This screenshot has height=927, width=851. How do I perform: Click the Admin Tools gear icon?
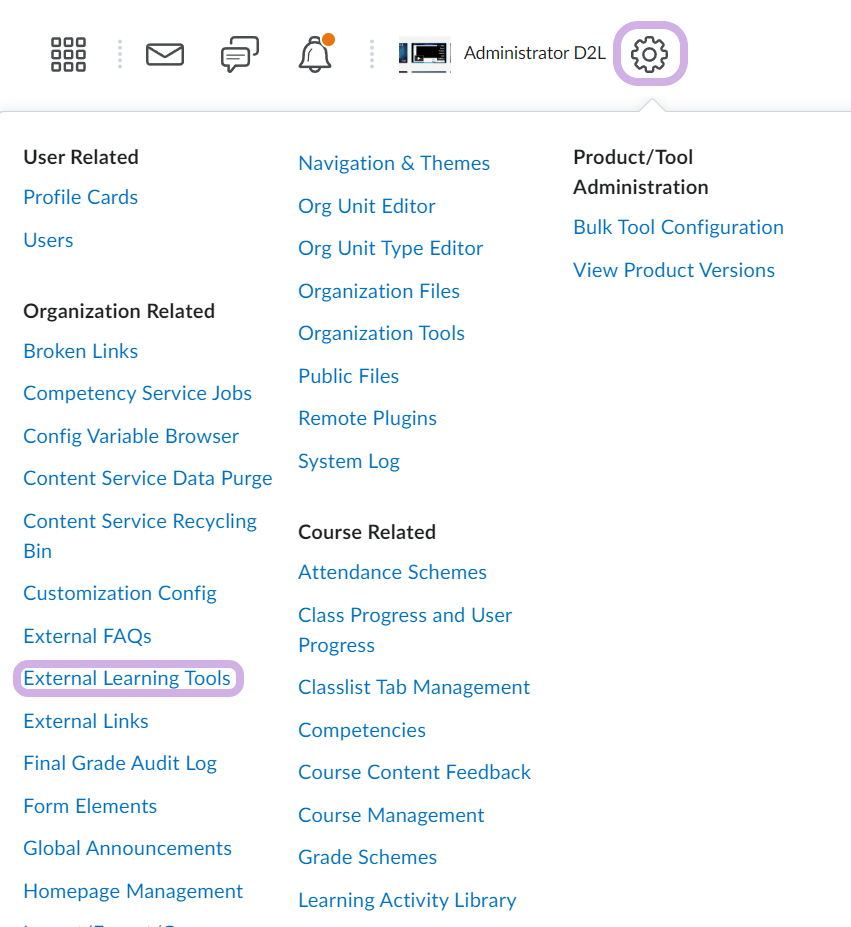(x=649, y=54)
